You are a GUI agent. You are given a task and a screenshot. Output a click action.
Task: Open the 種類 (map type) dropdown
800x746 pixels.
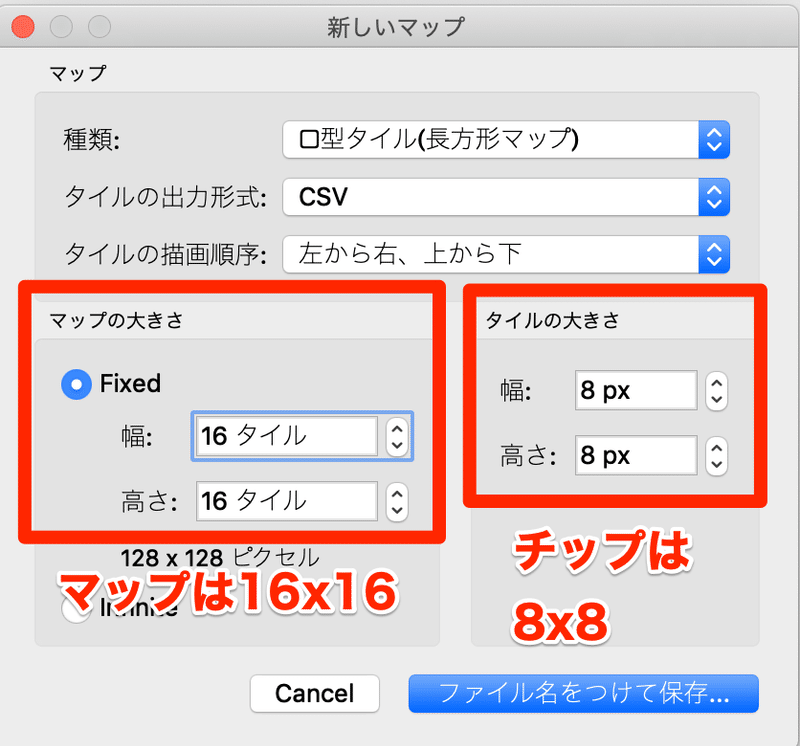[500, 140]
